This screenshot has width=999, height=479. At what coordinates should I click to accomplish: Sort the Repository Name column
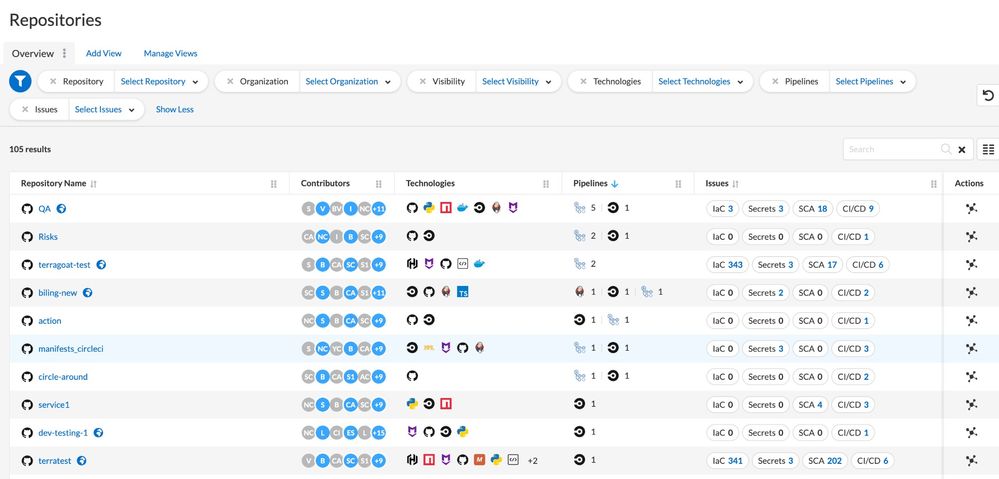coord(94,184)
